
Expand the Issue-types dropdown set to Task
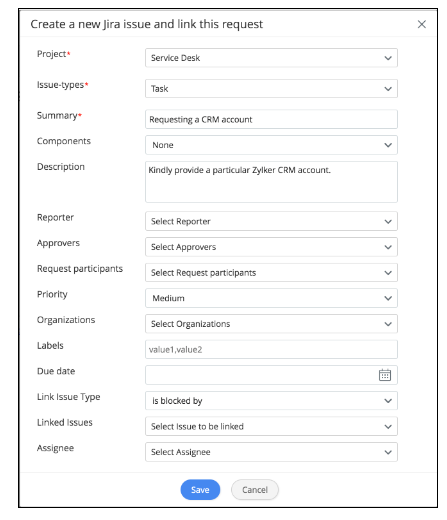271,89
